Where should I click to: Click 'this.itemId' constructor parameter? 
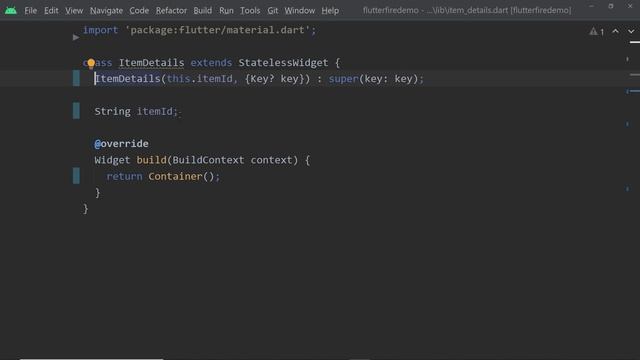(x=200, y=79)
